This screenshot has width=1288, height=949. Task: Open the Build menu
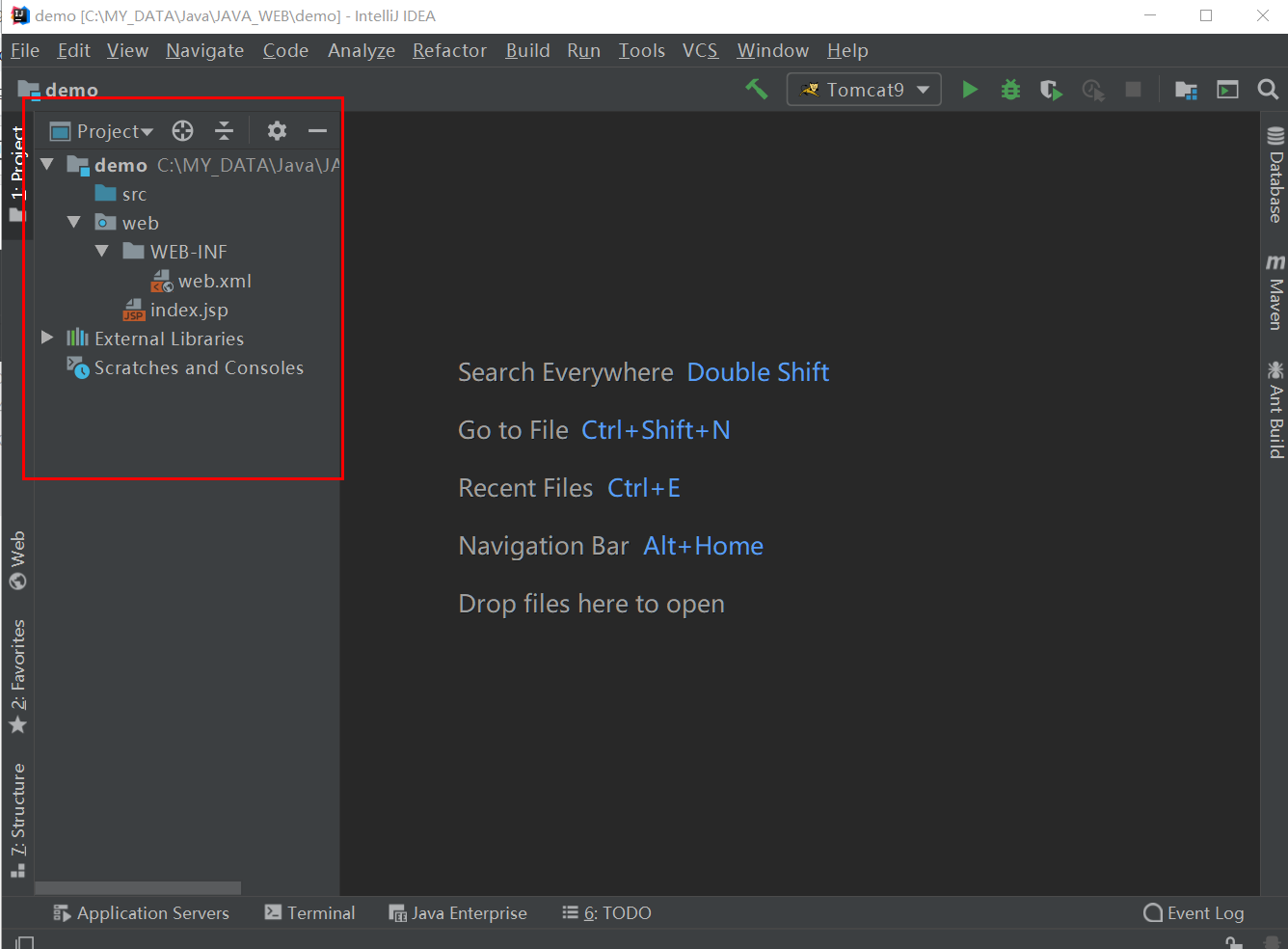[527, 51]
